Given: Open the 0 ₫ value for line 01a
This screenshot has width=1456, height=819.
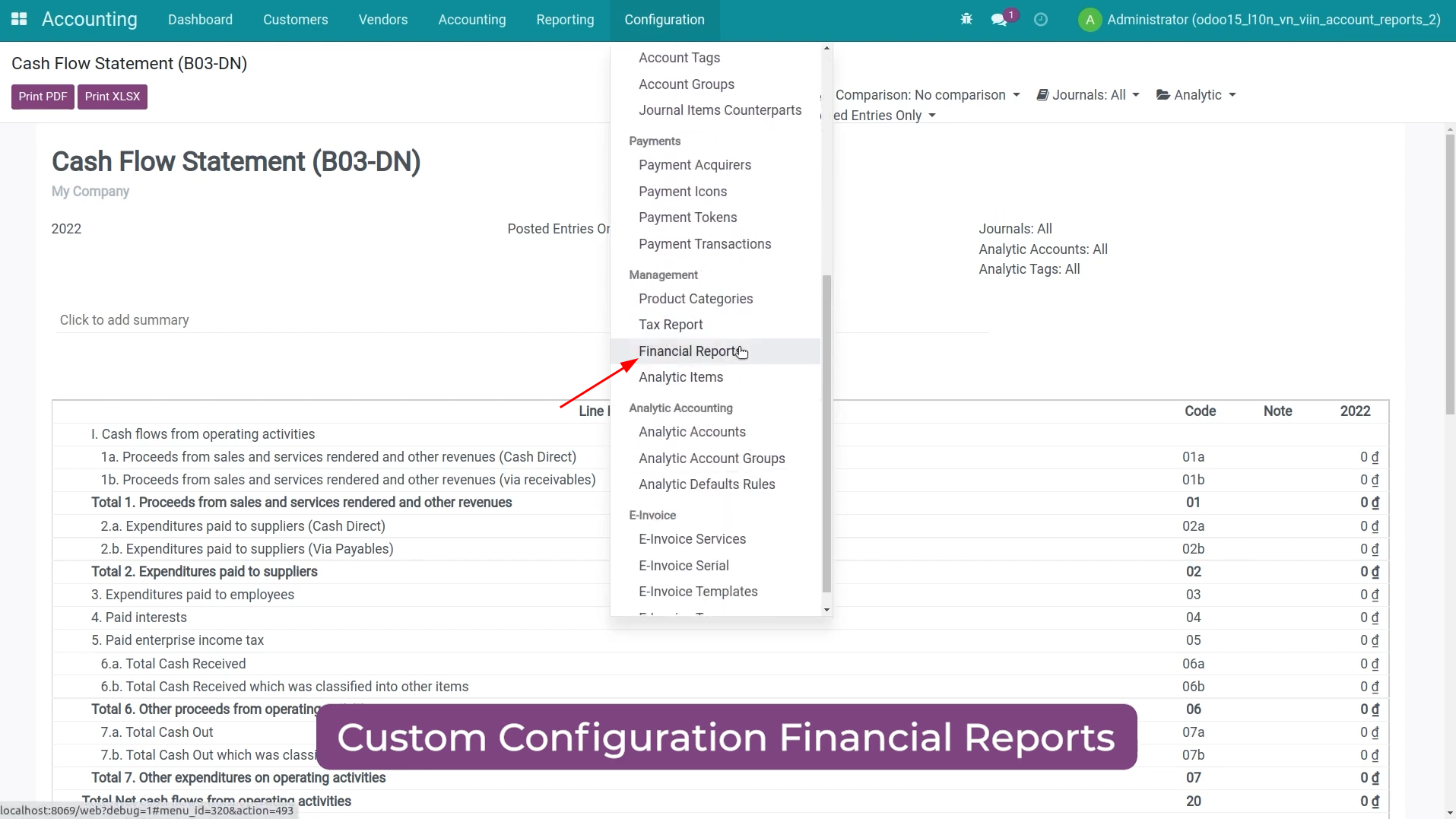Looking at the screenshot, I should coord(1369,457).
